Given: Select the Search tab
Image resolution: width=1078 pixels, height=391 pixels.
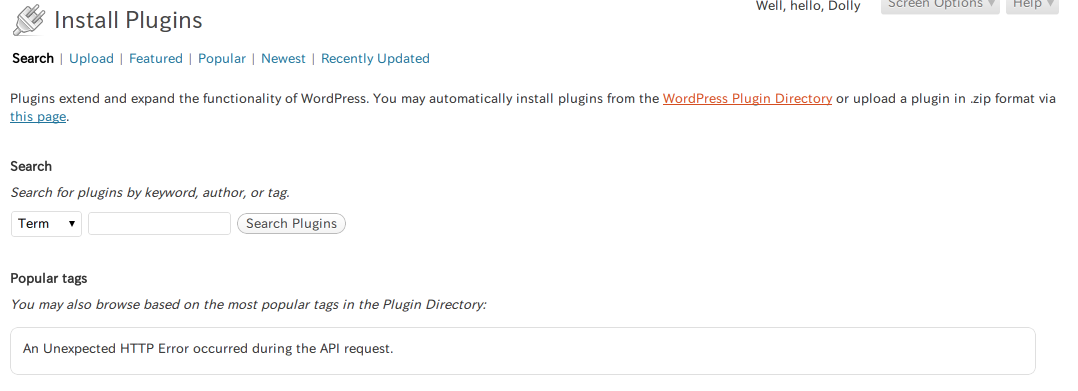Looking at the screenshot, I should tap(33, 58).
